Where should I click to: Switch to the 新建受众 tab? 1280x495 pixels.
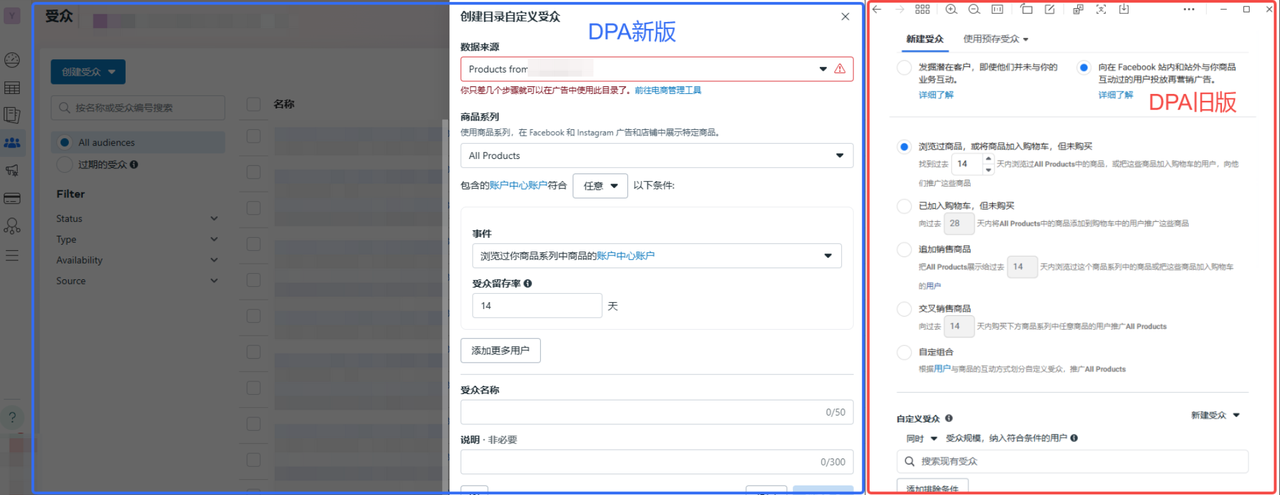925,39
